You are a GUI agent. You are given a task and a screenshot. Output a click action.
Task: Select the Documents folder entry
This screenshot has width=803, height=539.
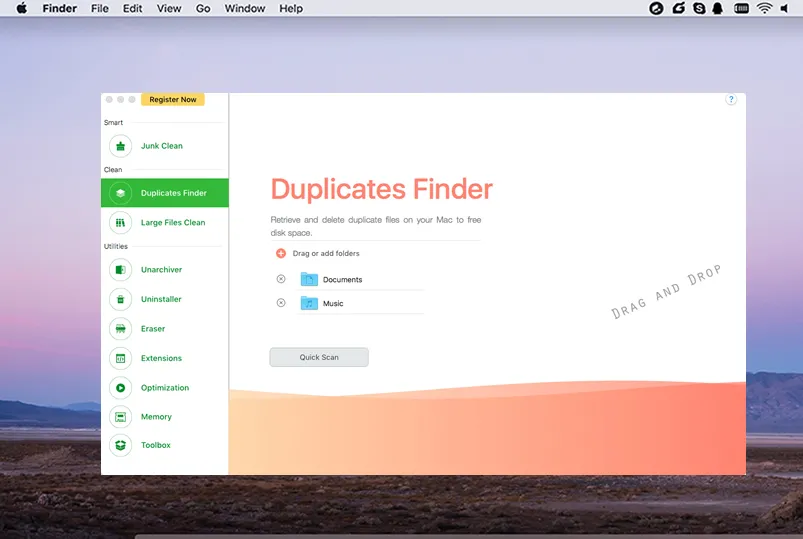(342, 280)
